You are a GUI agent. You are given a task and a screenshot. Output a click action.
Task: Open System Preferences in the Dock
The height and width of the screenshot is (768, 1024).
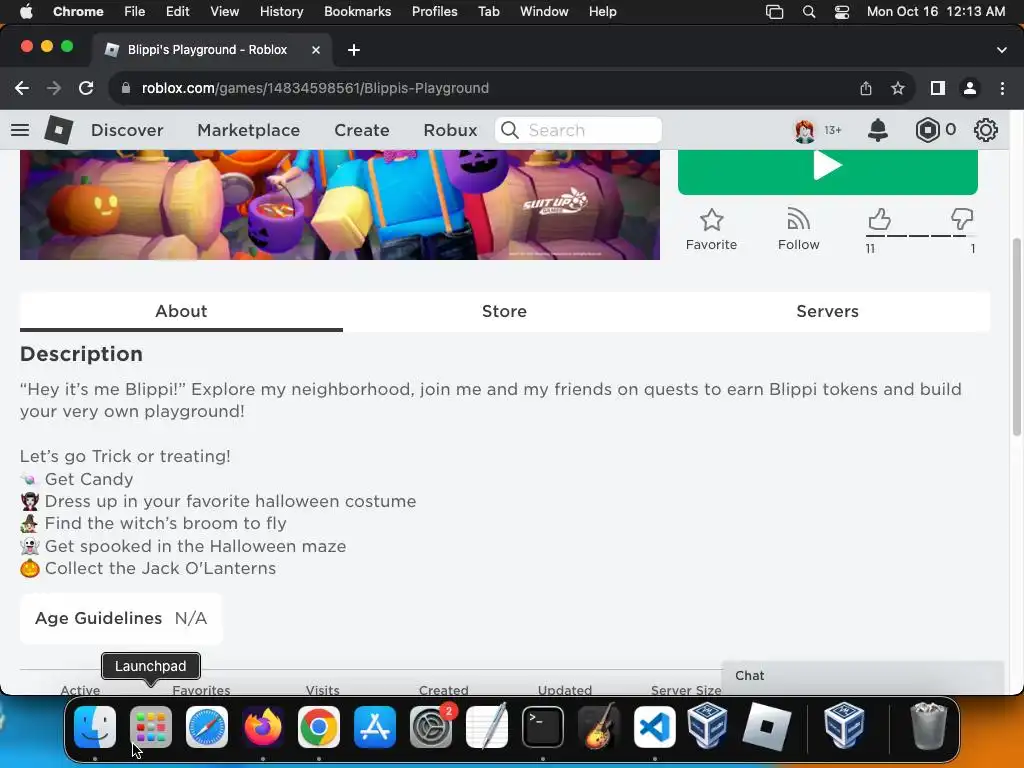click(431, 727)
